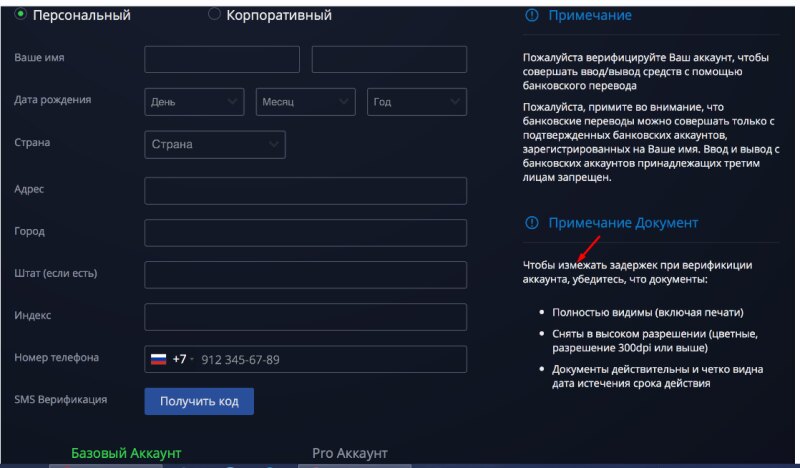Open the small arrow next to the +7 code
Viewport: 800px width, 468px height.
(x=192, y=359)
